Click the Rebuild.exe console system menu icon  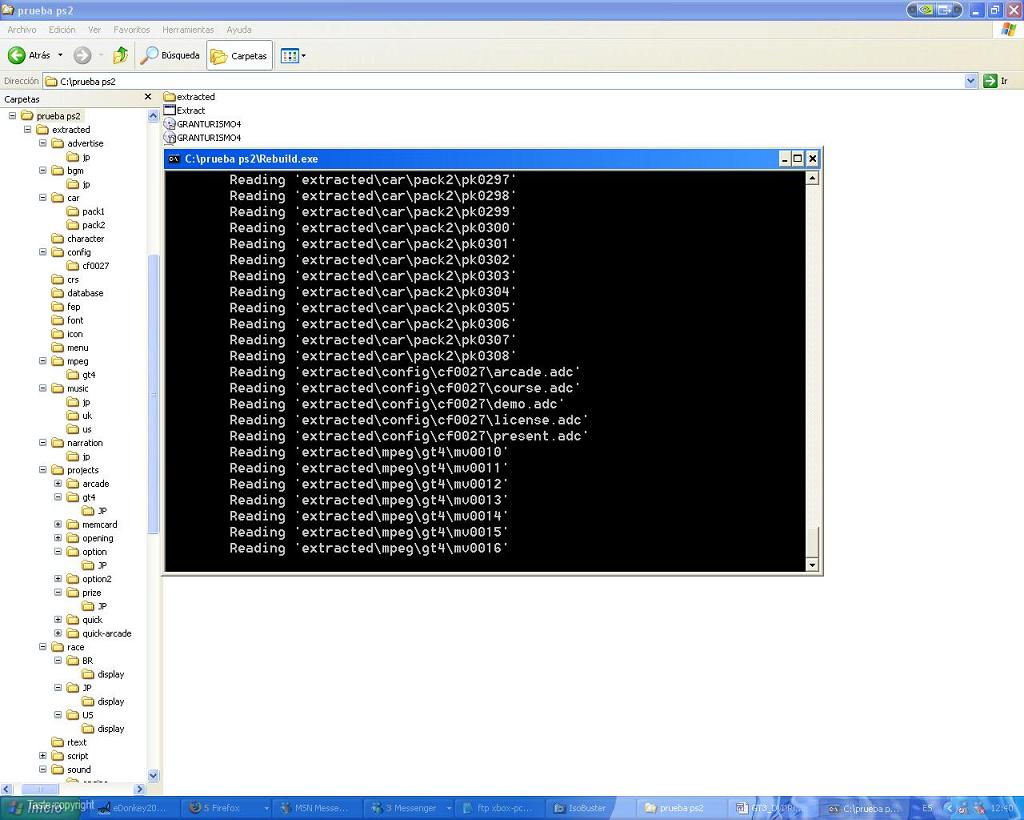pos(174,159)
